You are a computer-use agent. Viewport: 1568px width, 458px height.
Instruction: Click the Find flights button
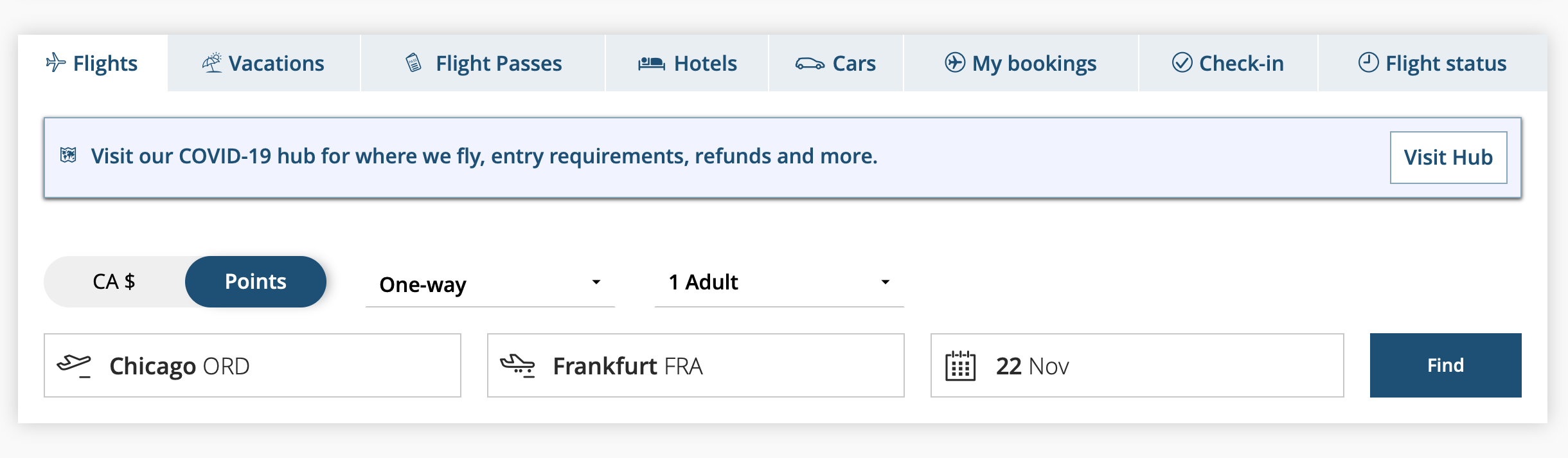click(x=1445, y=365)
